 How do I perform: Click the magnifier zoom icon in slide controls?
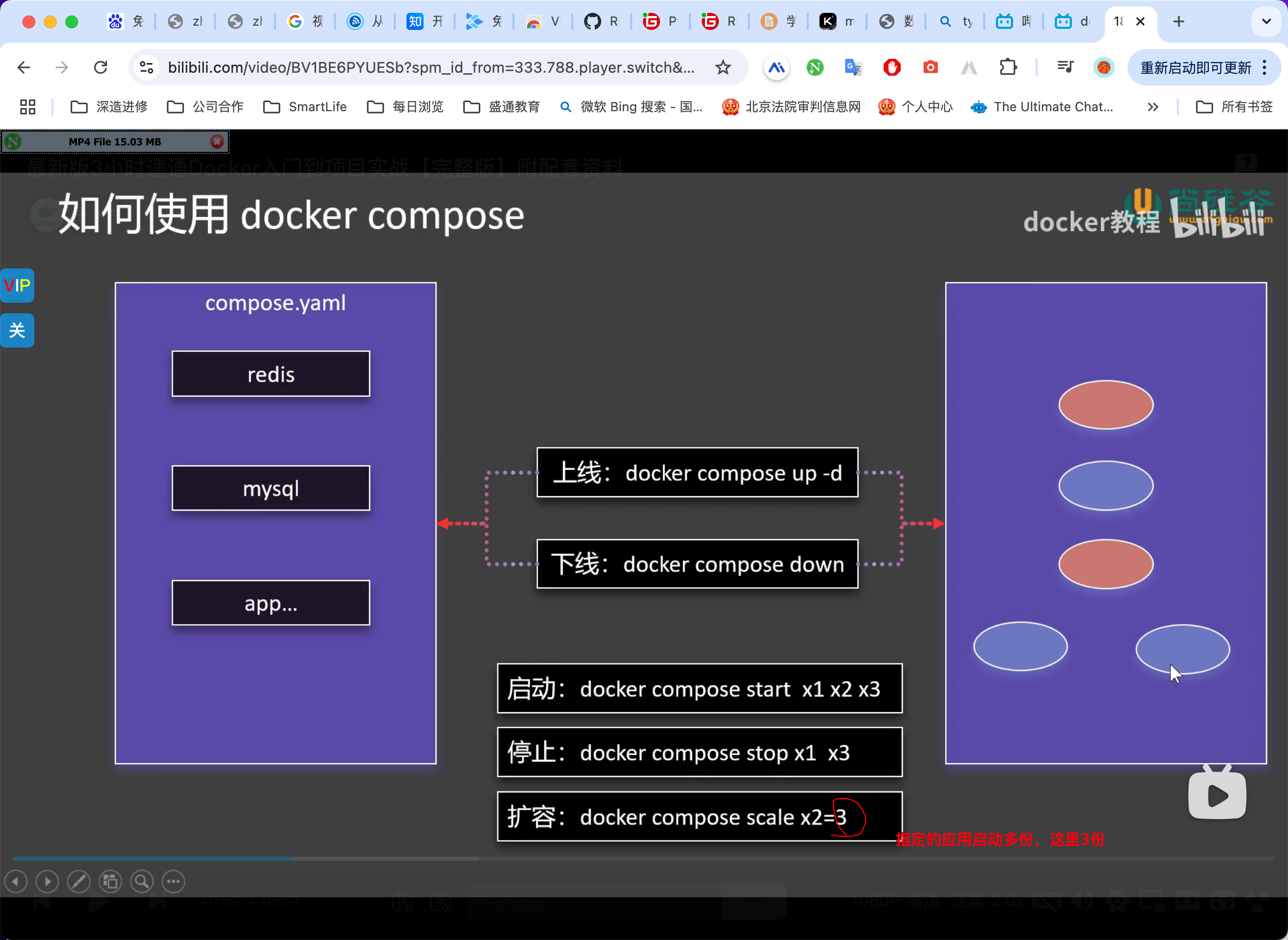pos(141,881)
